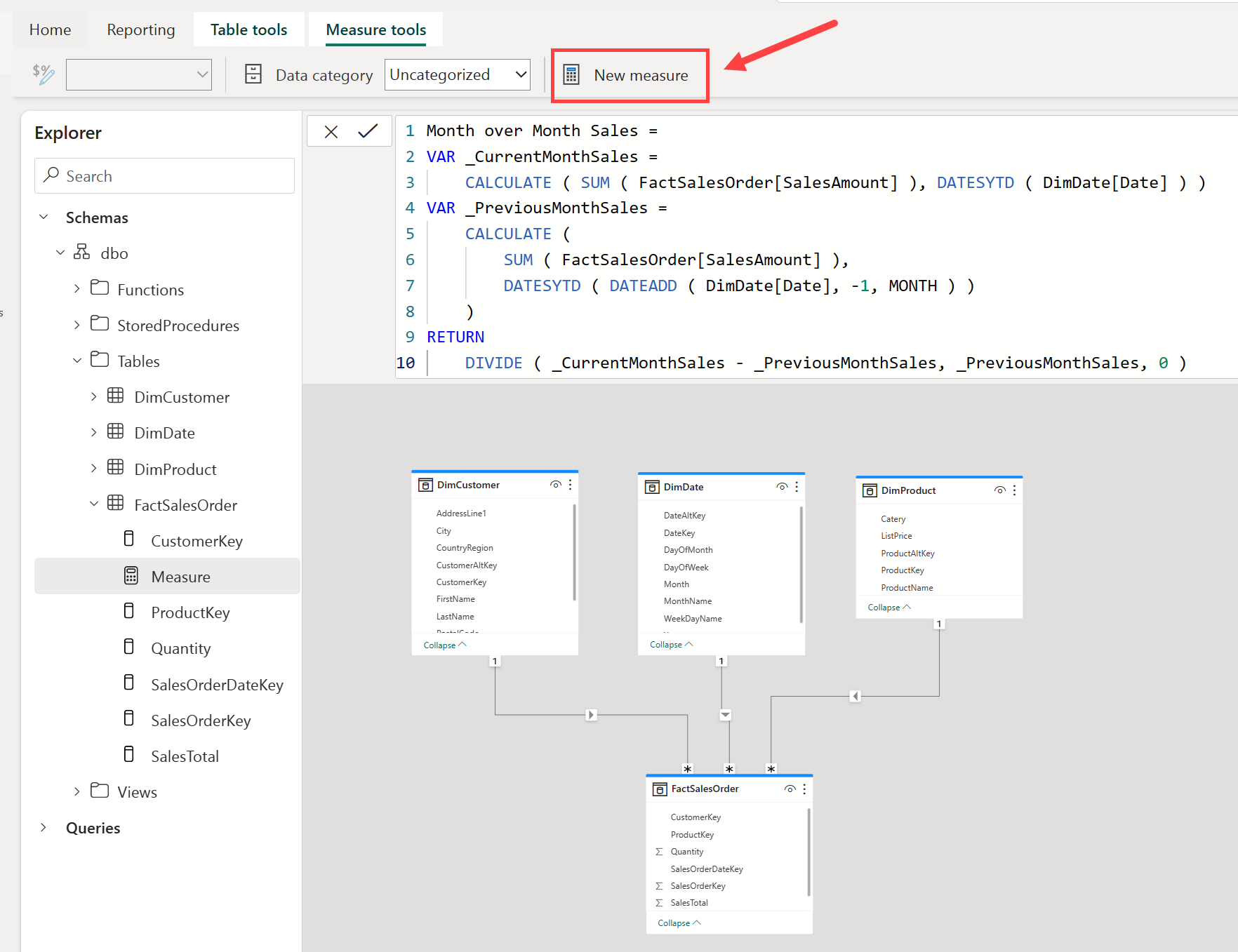
Task: Click the Data category icon
Action: [253, 74]
